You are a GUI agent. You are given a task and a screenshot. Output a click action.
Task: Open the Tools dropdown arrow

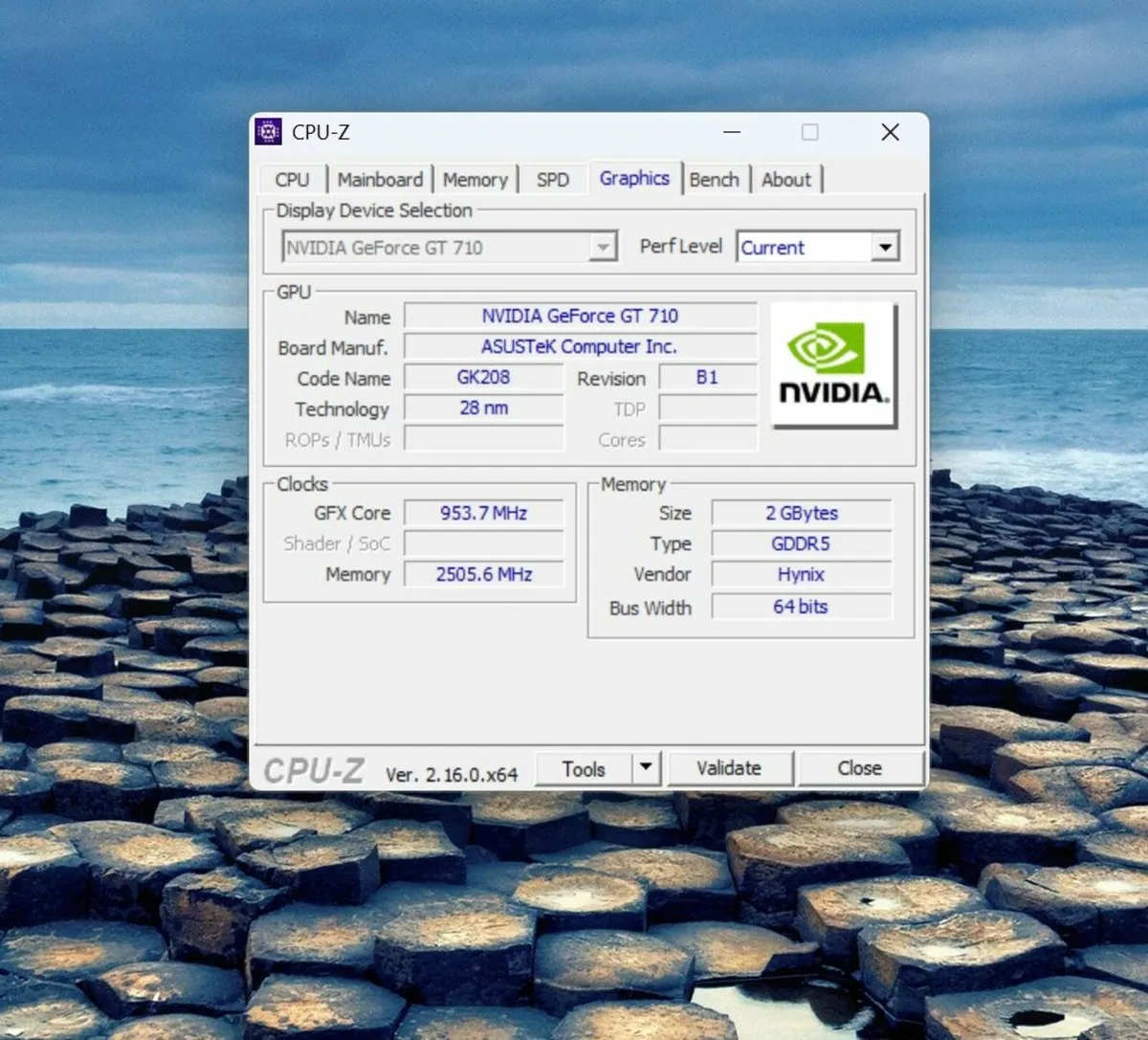[x=646, y=768]
